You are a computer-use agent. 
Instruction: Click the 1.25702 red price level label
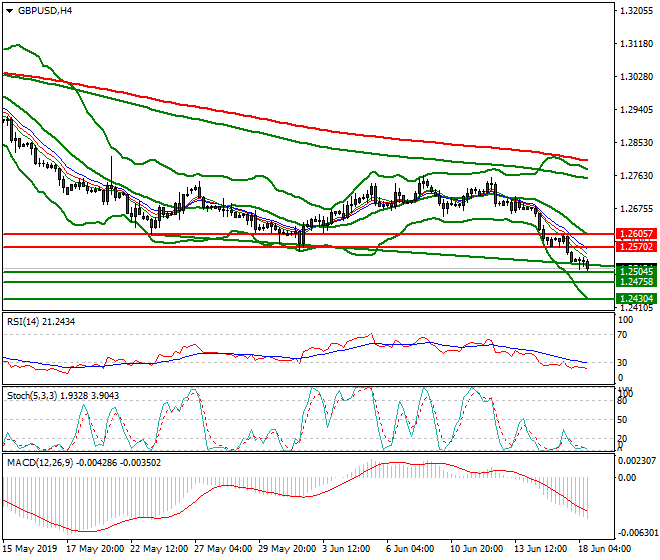[636, 247]
